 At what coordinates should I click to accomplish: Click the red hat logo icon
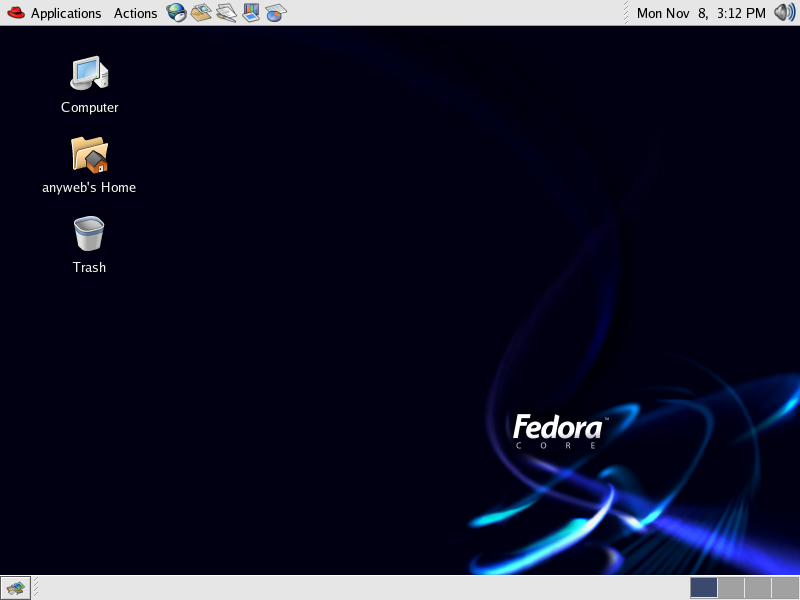(16, 12)
